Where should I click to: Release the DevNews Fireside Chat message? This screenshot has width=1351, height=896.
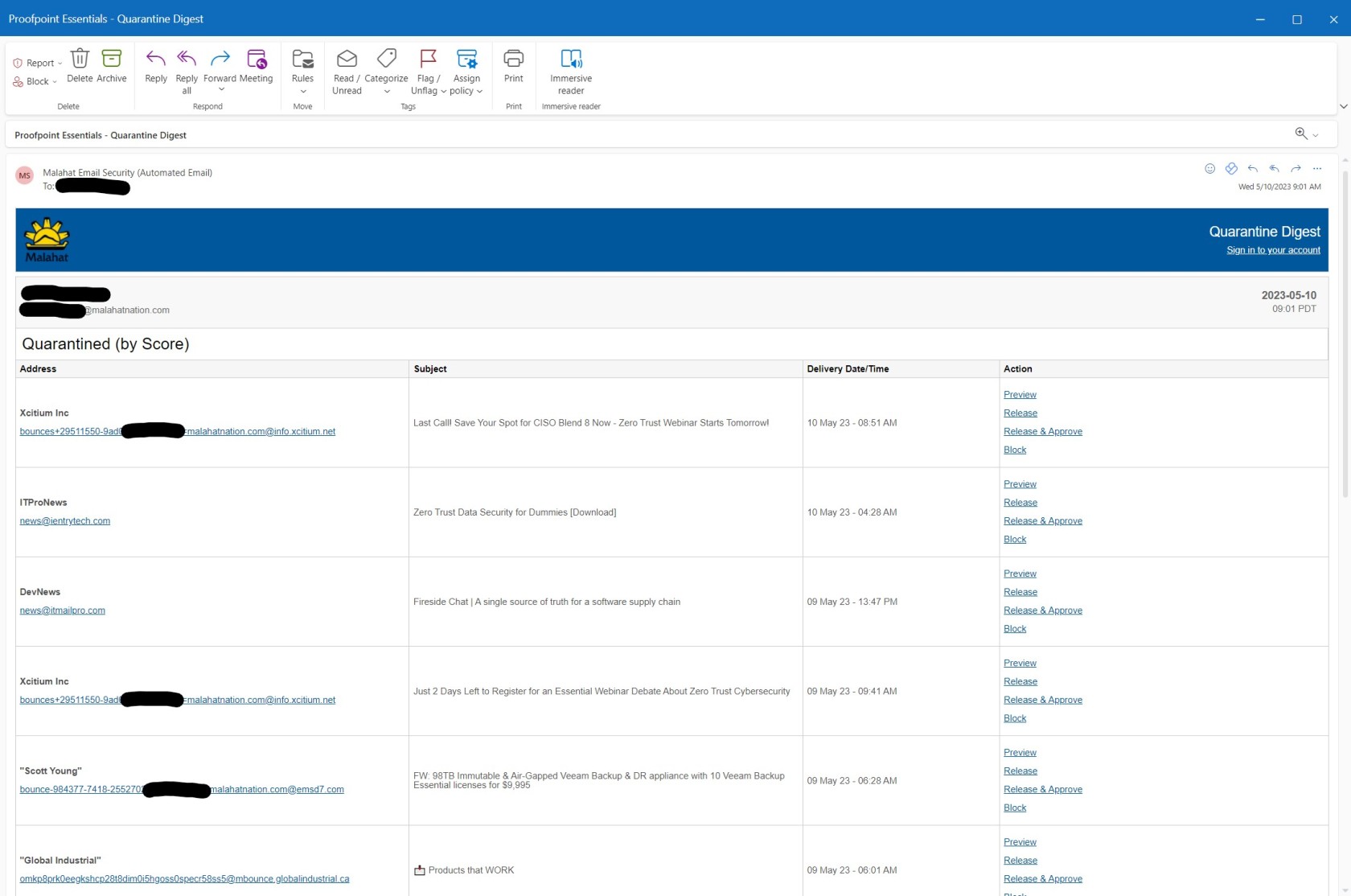1020,592
